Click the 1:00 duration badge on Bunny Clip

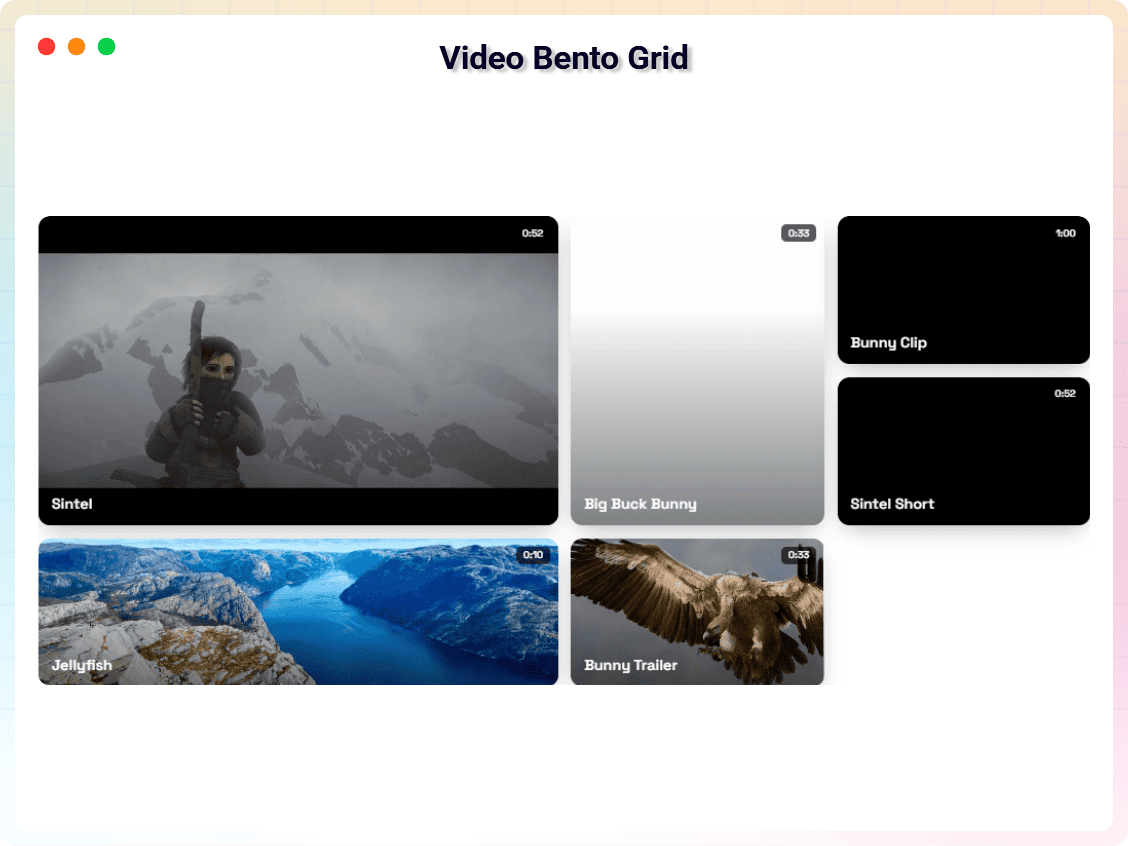1065,233
